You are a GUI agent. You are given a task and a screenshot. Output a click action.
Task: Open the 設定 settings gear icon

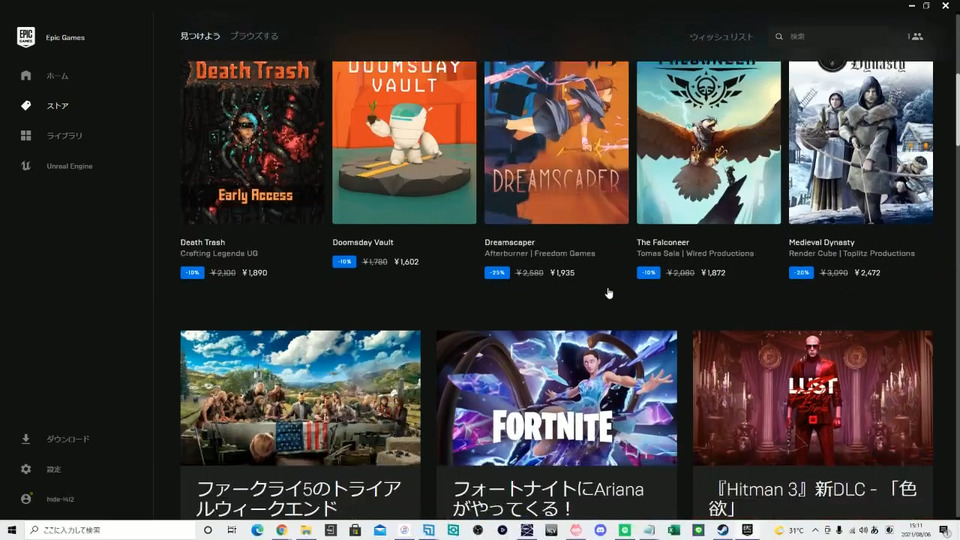pos(26,468)
